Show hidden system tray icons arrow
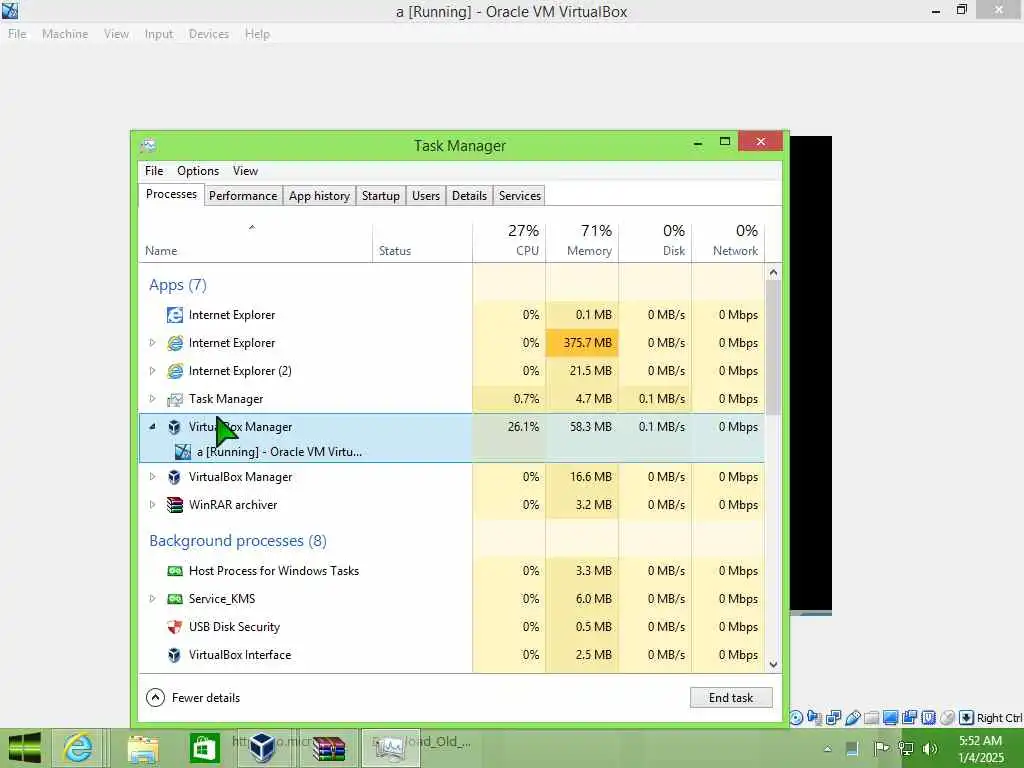This screenshot has height=768, width=1024. 828,749
